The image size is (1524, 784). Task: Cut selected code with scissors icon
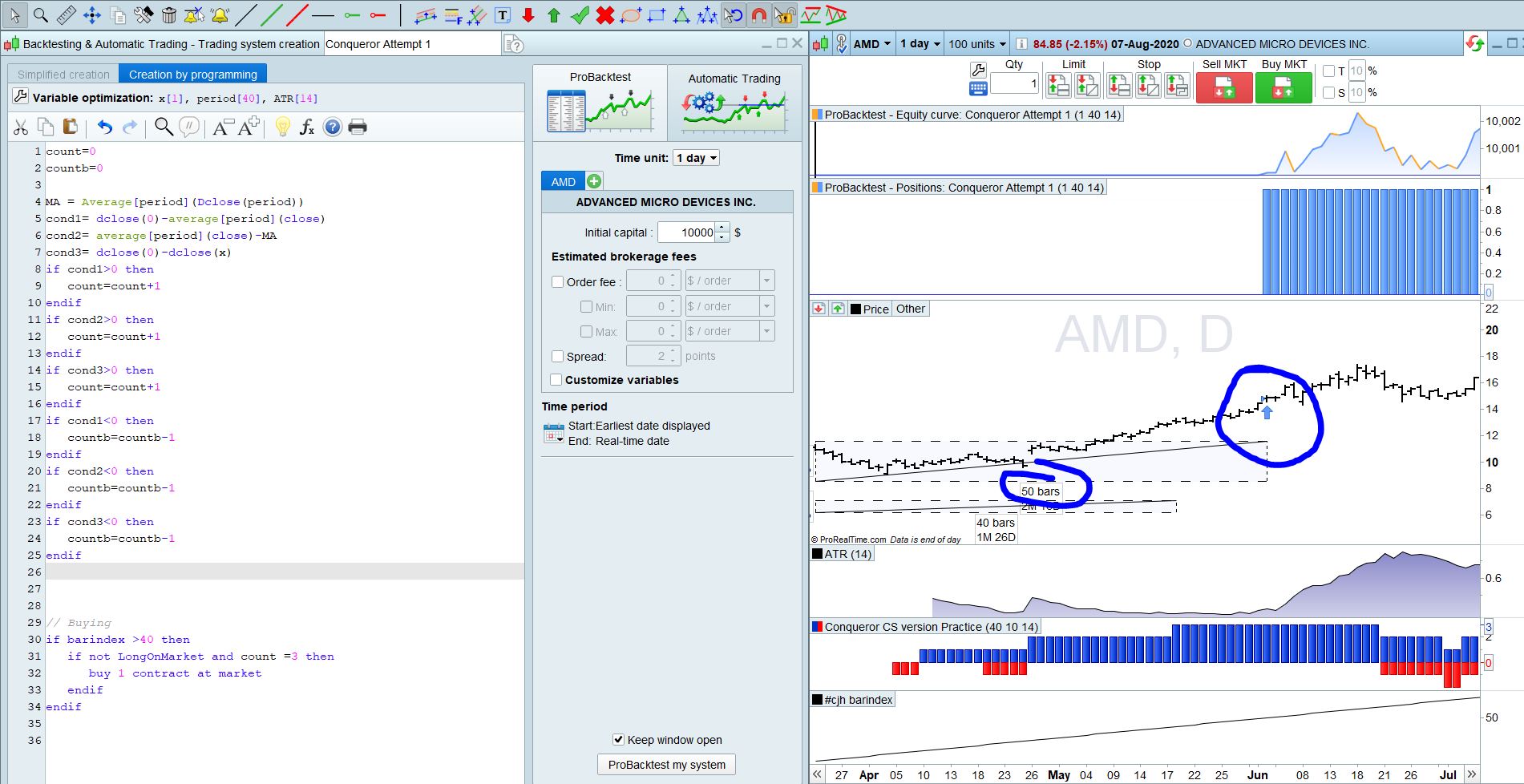point(21,127)
